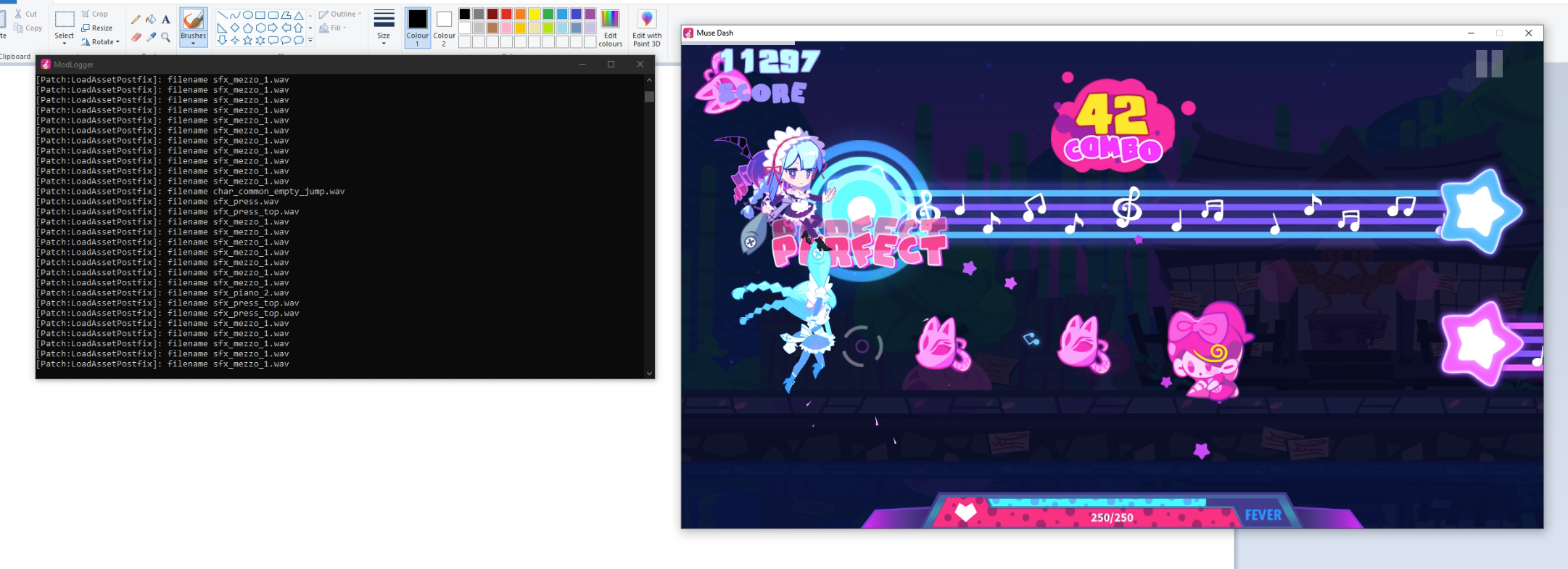Image resolution: width=1568 pixels, height=569 pixels.
Task: Click the sfx_piano_2.wav log line
Action: 163,293
